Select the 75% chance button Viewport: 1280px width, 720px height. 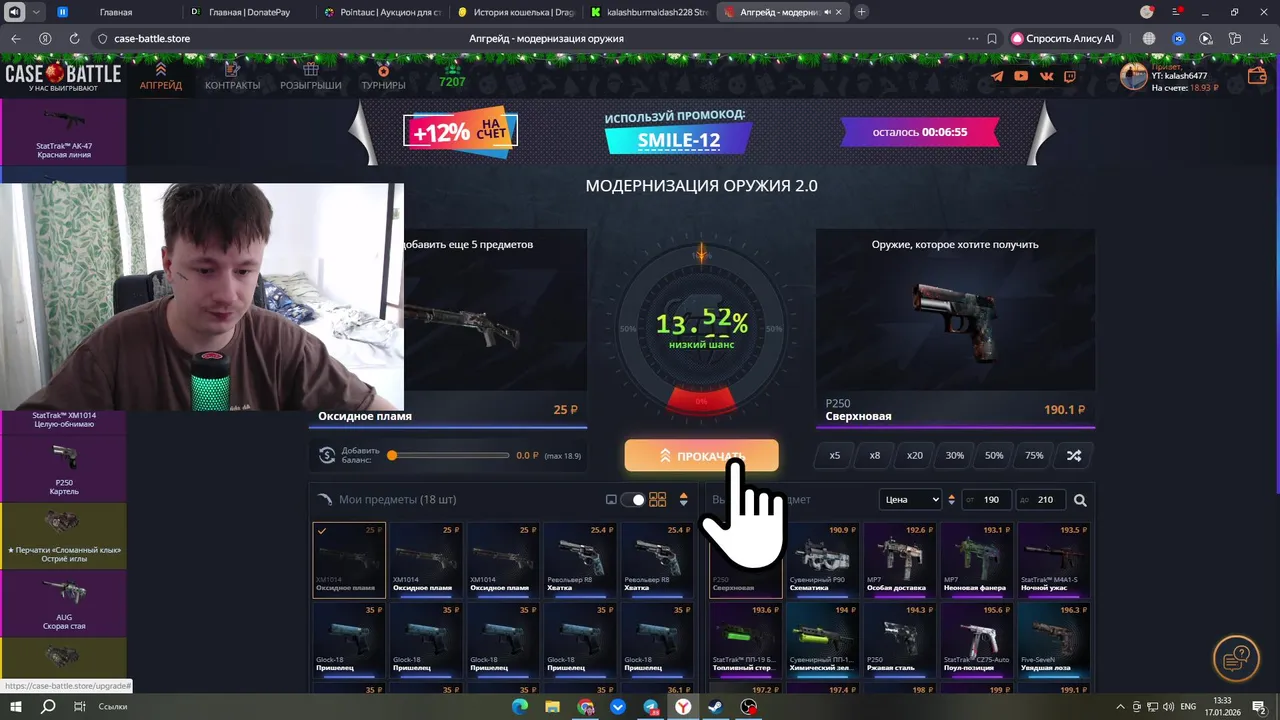coord(1034,455)
